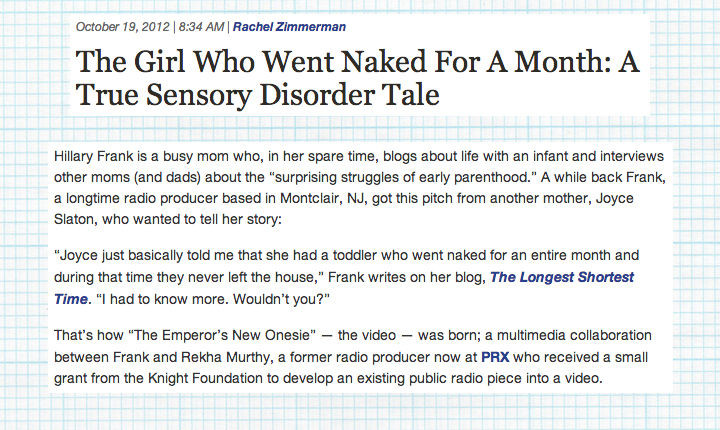Click the phrase "multimedia collaboration"
Screen dimensions: 720x430
coord(572,333)
